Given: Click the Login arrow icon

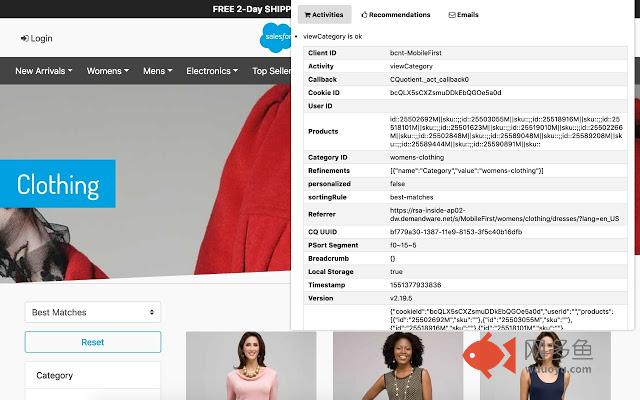Looking at the screenshot, I should 24,38.
